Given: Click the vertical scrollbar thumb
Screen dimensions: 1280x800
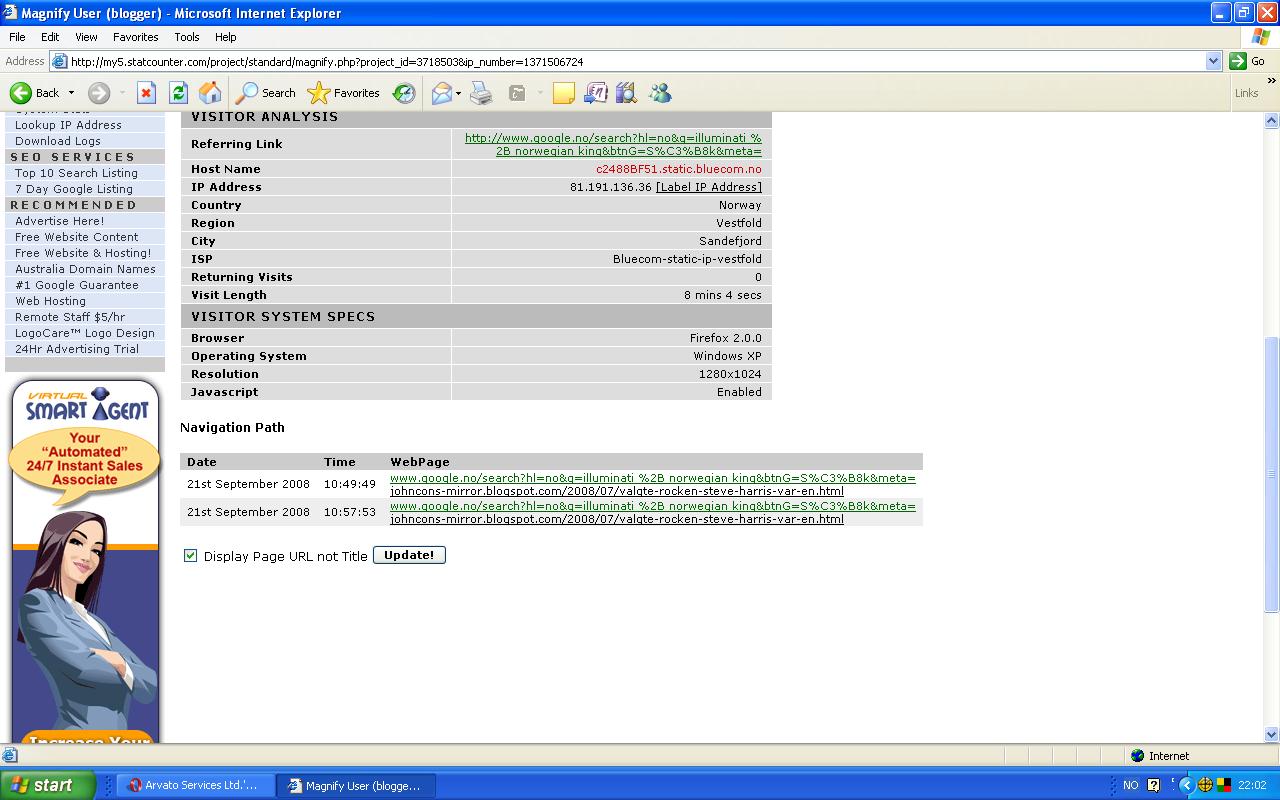Looking at the screenshot, I should [1272, 474].
